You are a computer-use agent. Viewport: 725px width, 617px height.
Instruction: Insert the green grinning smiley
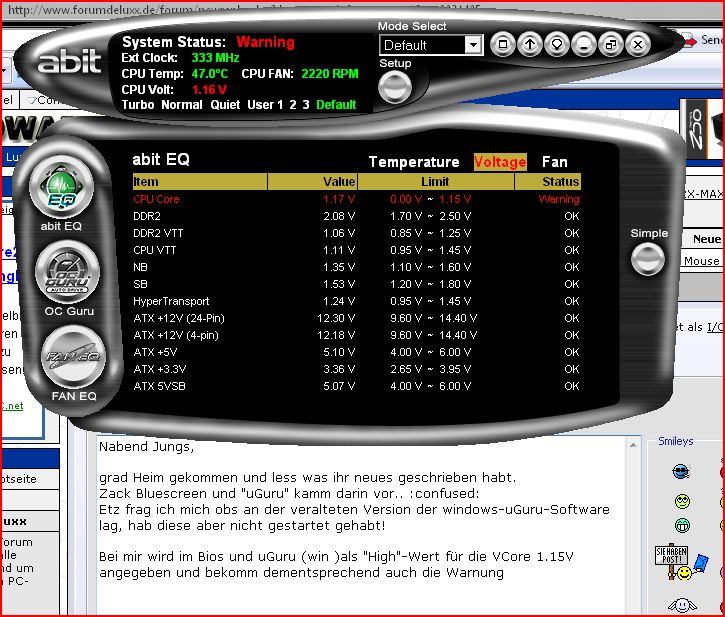[x=682, y=525]
